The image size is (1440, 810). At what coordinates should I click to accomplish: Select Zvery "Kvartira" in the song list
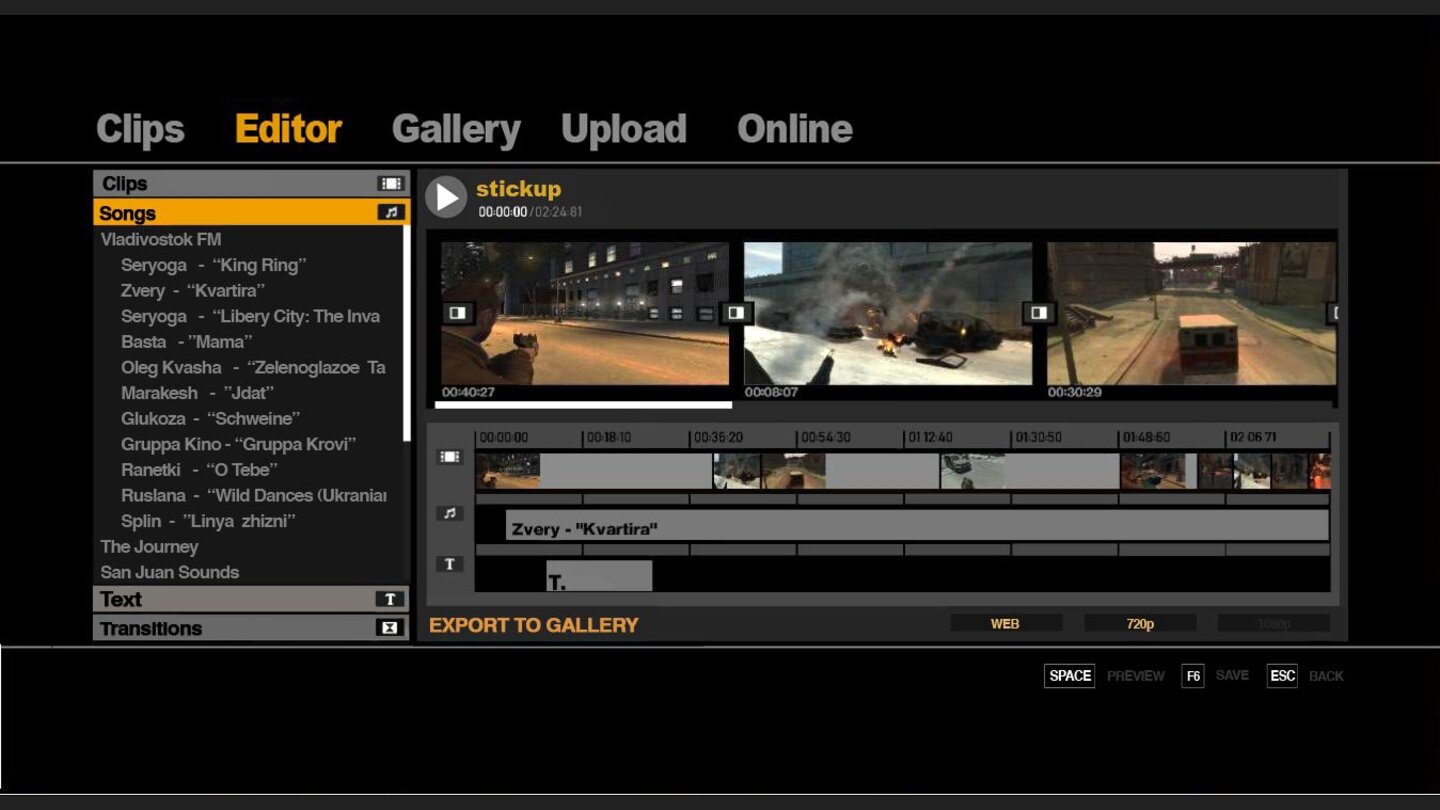(x=193, y=290)
